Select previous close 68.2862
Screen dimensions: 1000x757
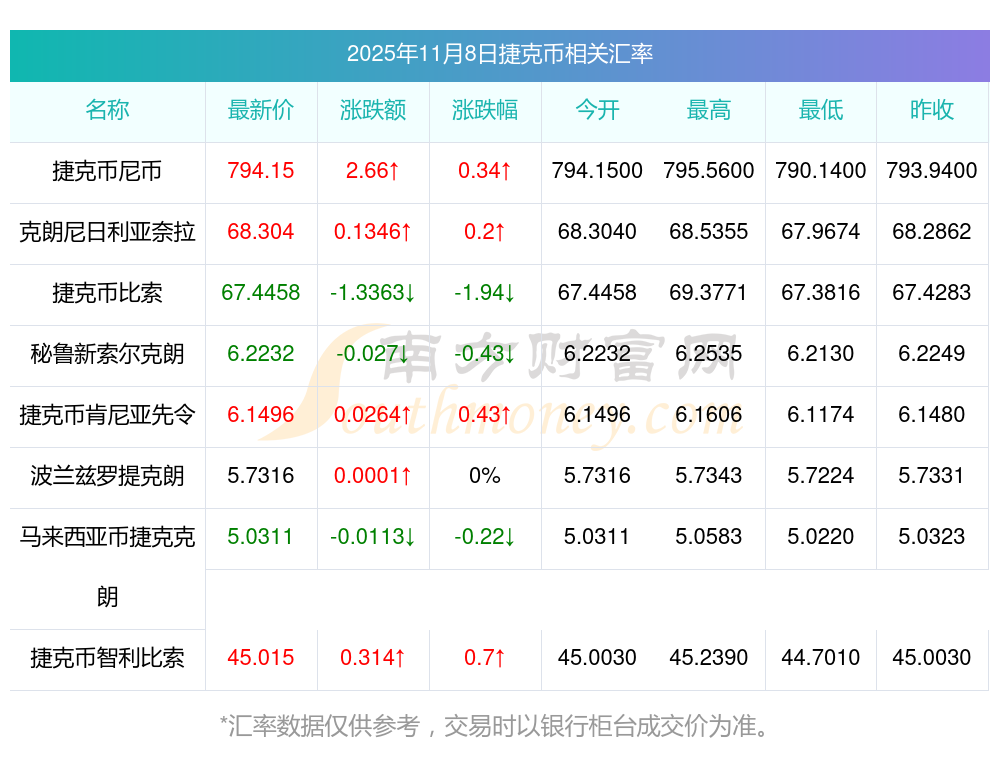point(932,232)
